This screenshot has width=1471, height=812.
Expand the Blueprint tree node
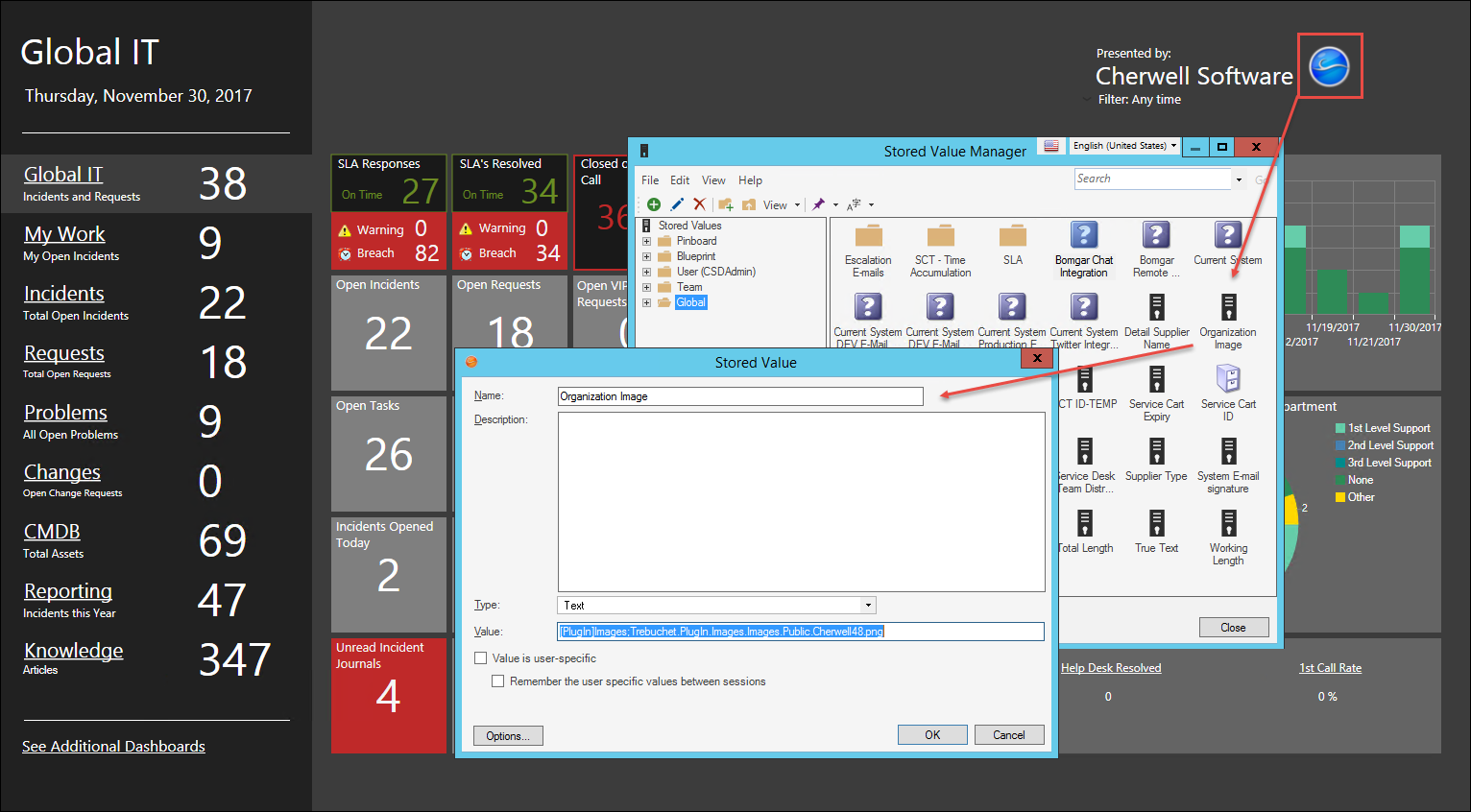pyautogui.click(x=646, y=256)
